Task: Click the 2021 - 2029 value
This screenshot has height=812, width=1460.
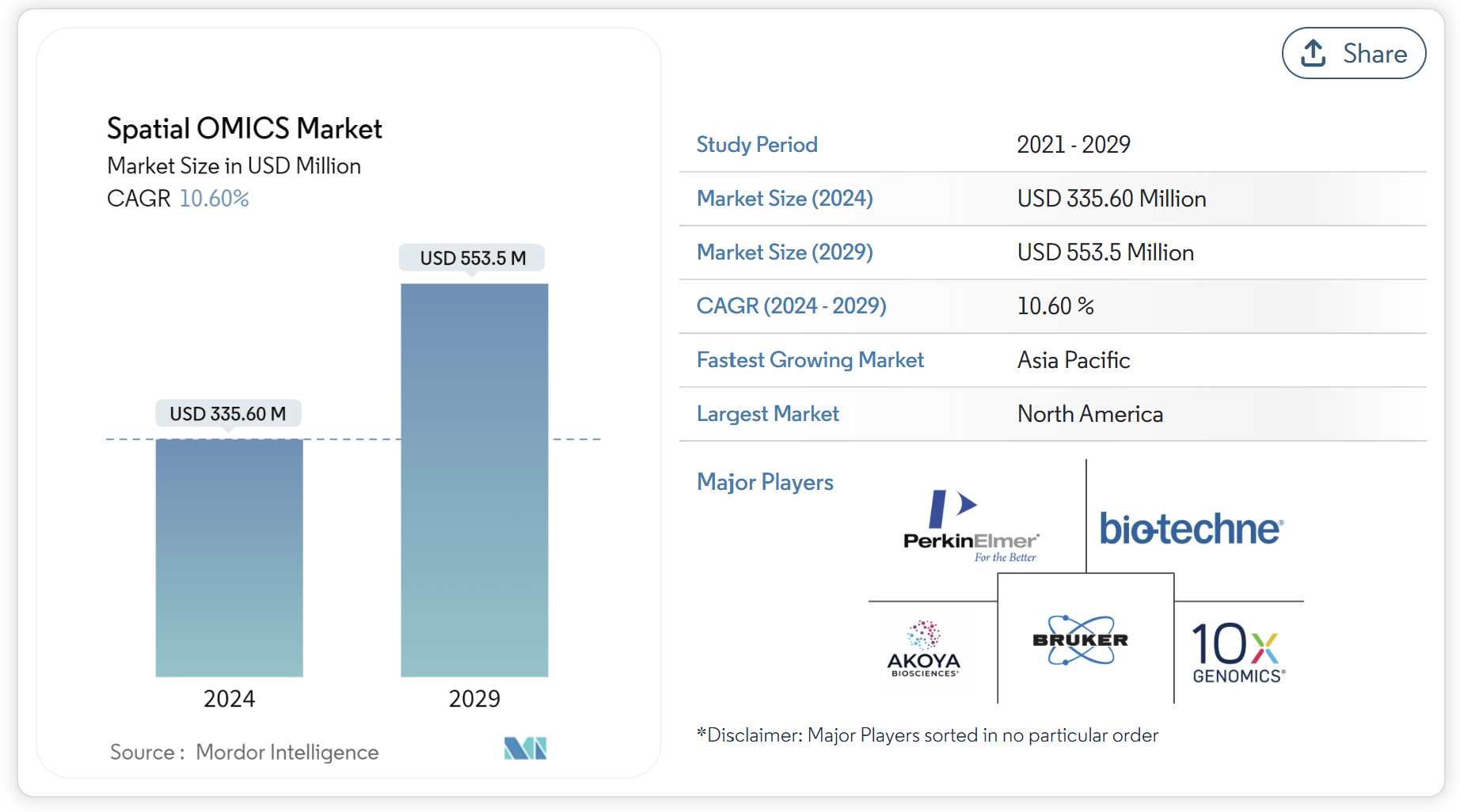Action: tap(1074, 145)
